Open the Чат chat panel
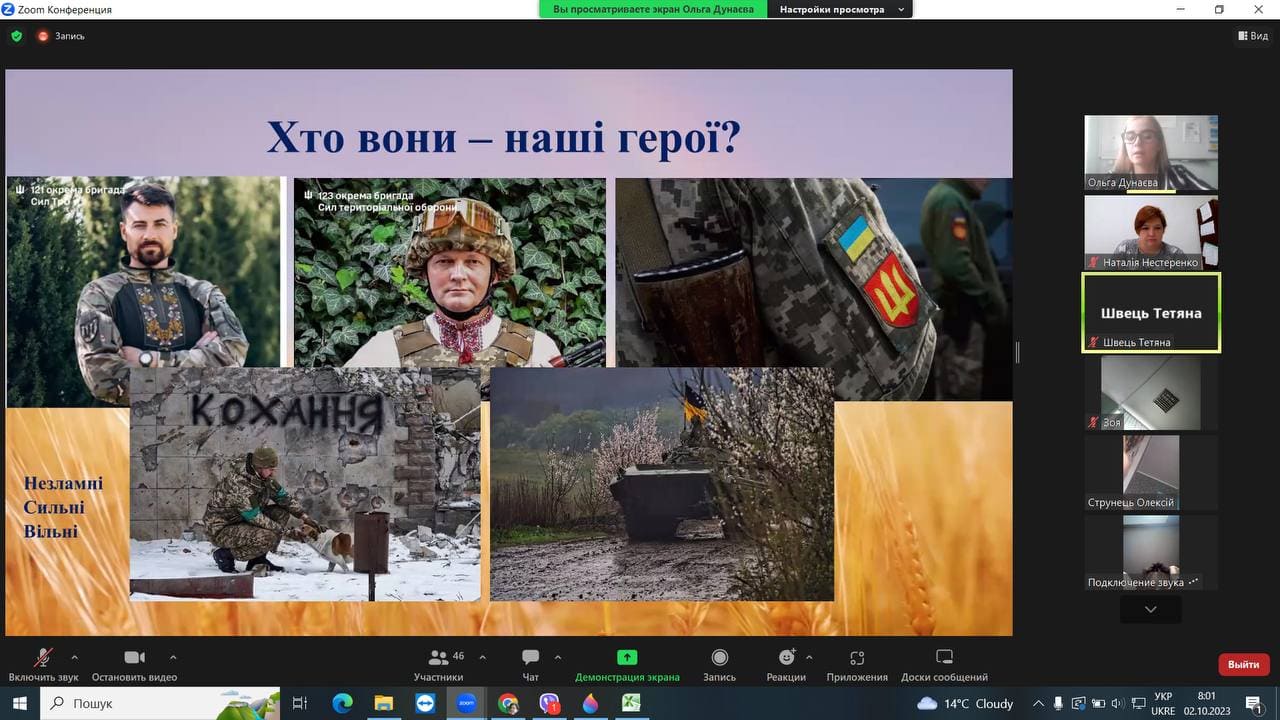 (x=530, y=665)
